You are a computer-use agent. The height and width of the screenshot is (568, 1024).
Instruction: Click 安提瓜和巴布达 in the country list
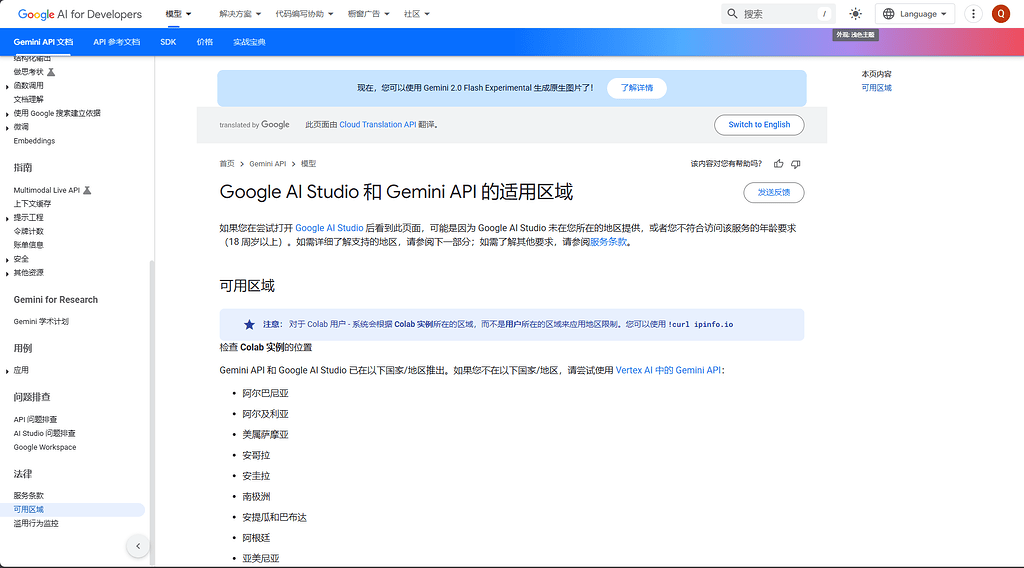pos(274,518)
